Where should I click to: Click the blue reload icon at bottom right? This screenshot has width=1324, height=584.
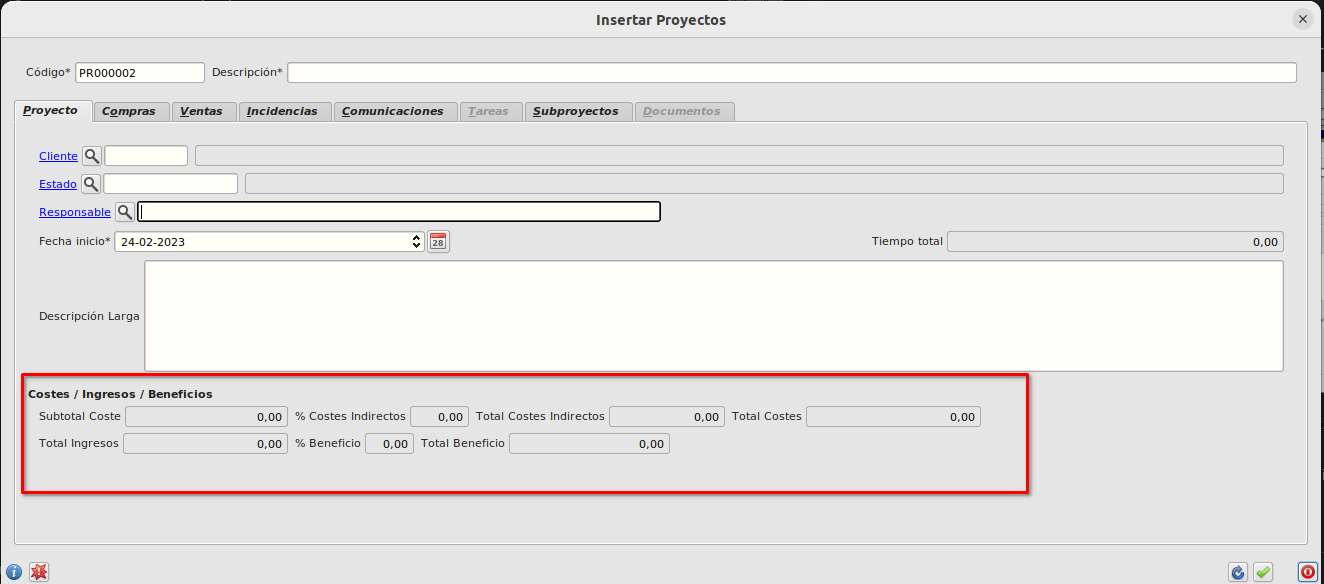coord(1238,572)
